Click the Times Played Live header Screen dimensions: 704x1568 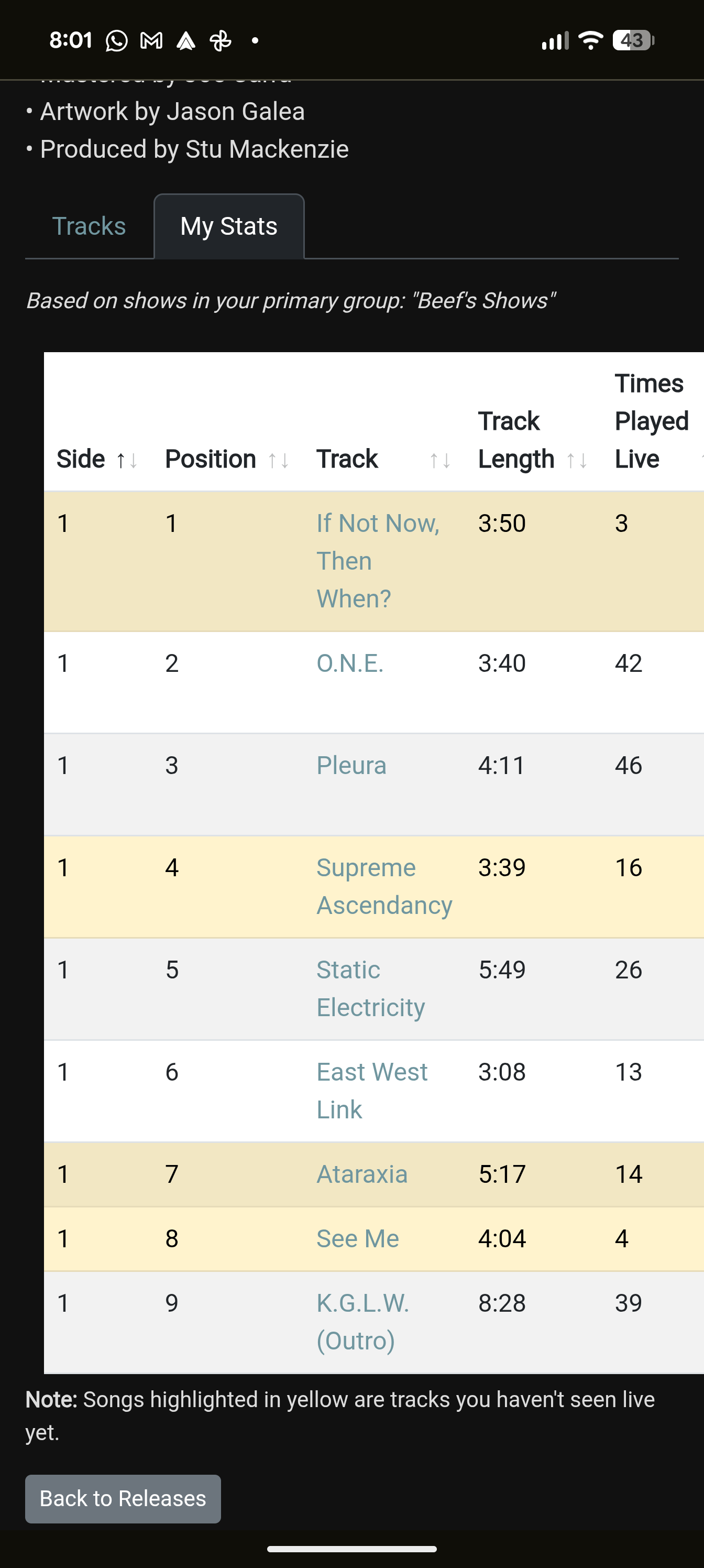651,421
